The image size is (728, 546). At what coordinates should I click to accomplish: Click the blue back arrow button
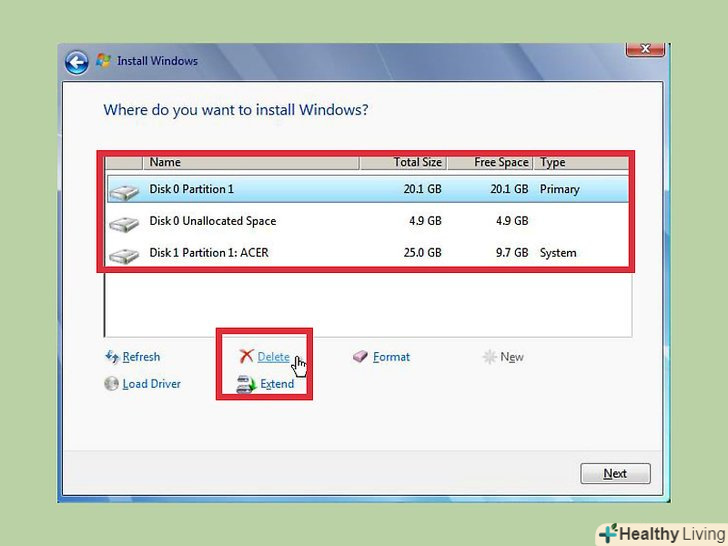pyautogui.click(x=77, y=62)
